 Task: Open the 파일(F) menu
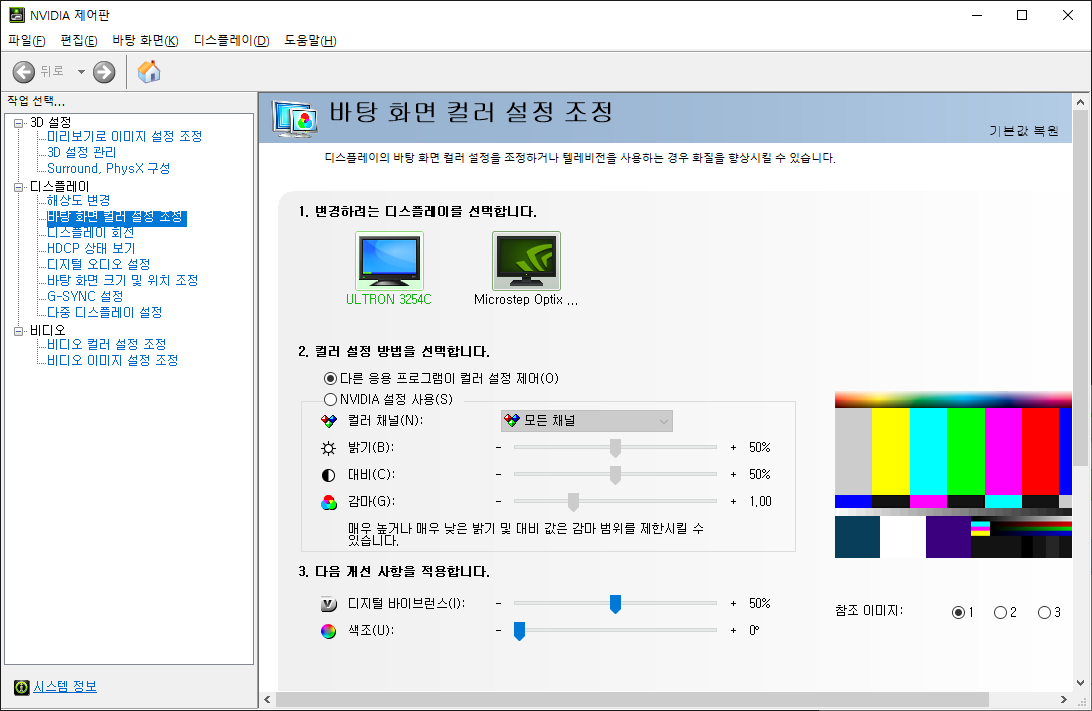26,40
